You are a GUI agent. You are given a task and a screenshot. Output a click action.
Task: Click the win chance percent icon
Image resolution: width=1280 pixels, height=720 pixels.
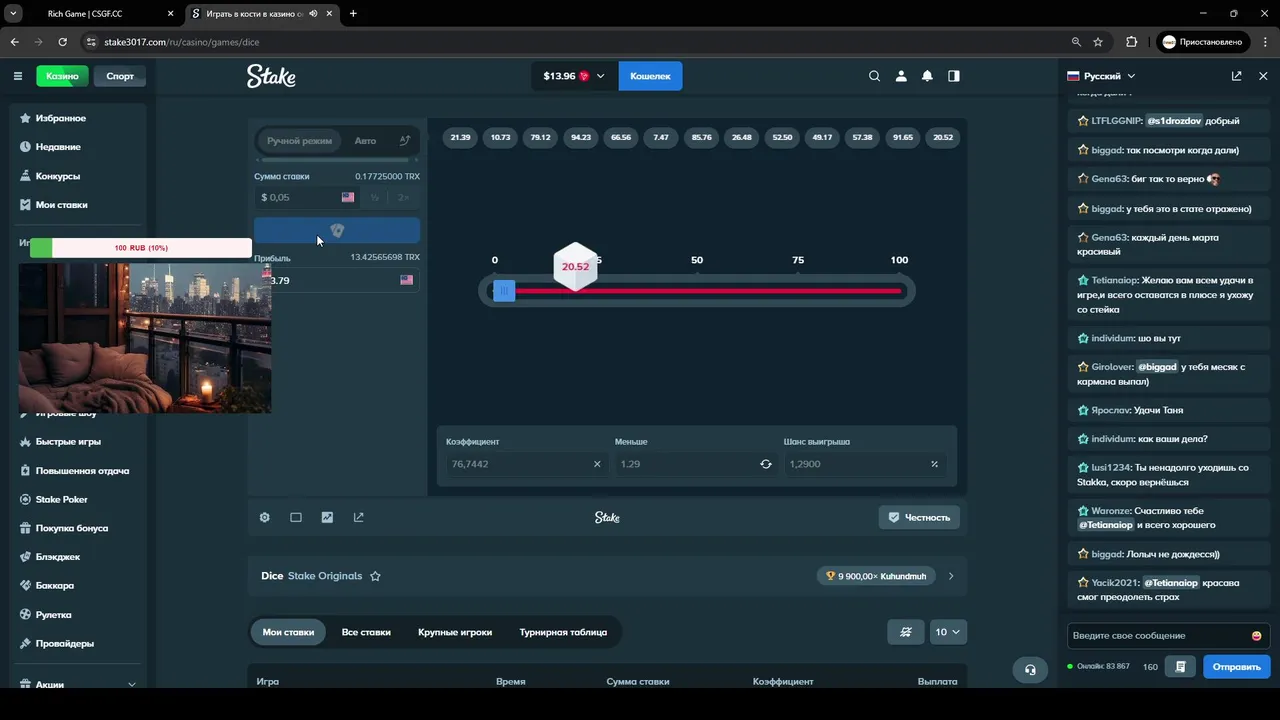coord(935,464)
